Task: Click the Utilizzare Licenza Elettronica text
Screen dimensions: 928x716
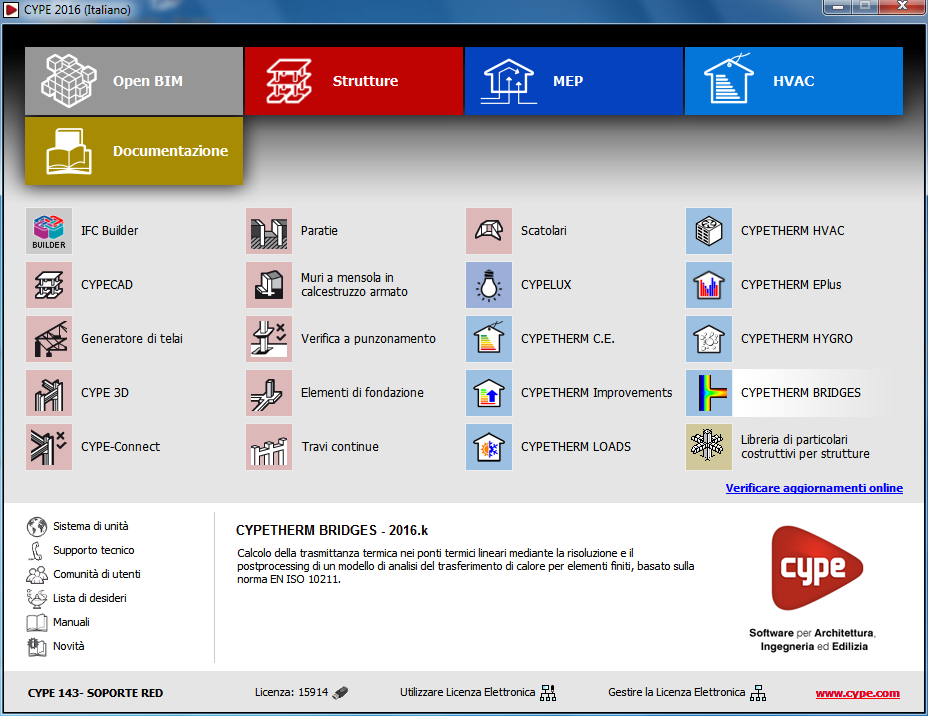Action: point(468,692)
